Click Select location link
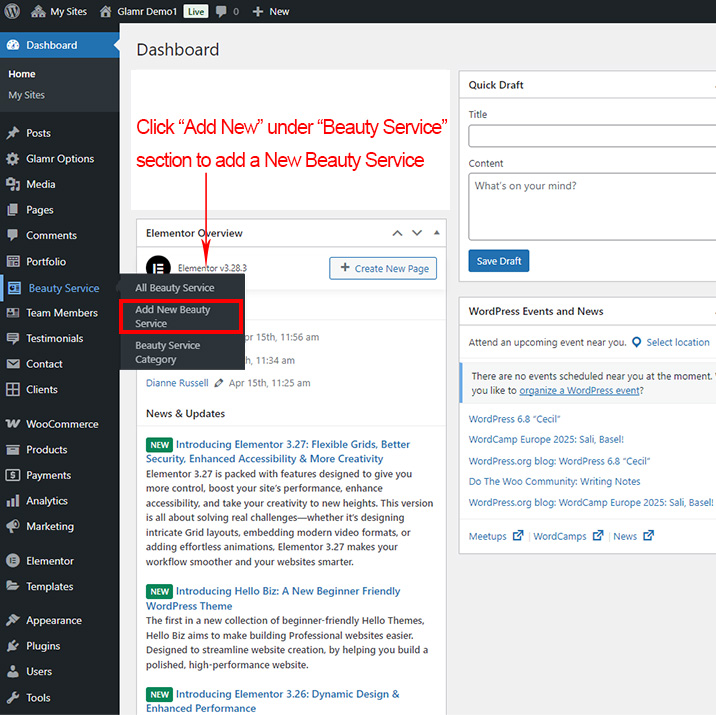 [678, 342]
